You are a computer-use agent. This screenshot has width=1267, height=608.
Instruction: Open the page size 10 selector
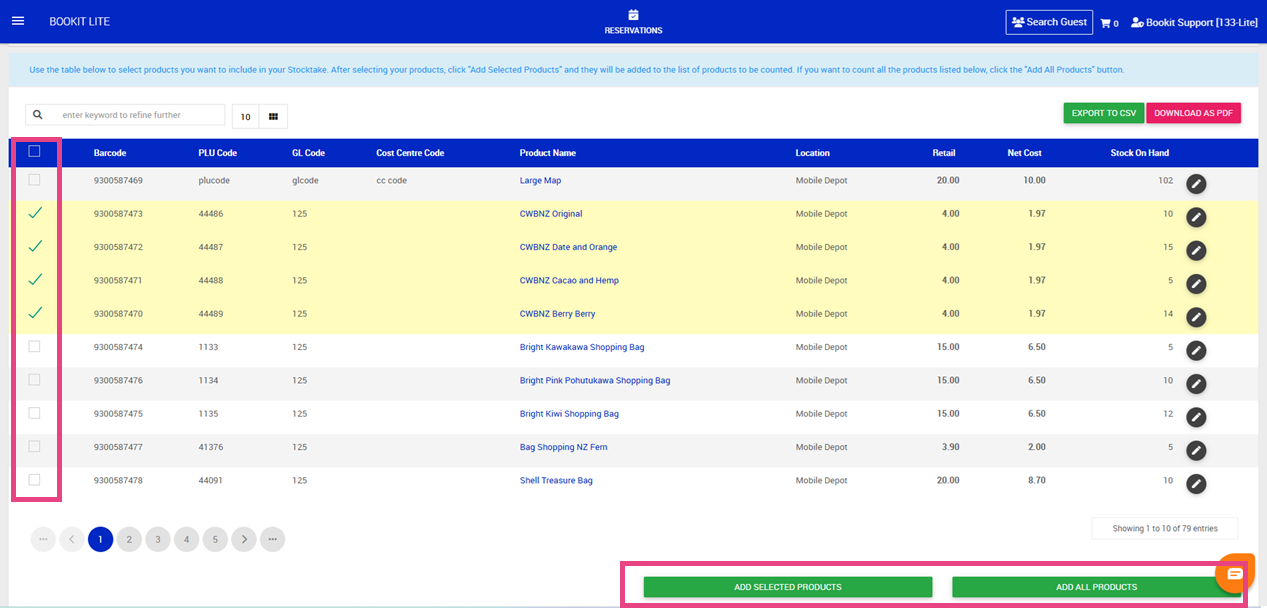tap(245, 116)
